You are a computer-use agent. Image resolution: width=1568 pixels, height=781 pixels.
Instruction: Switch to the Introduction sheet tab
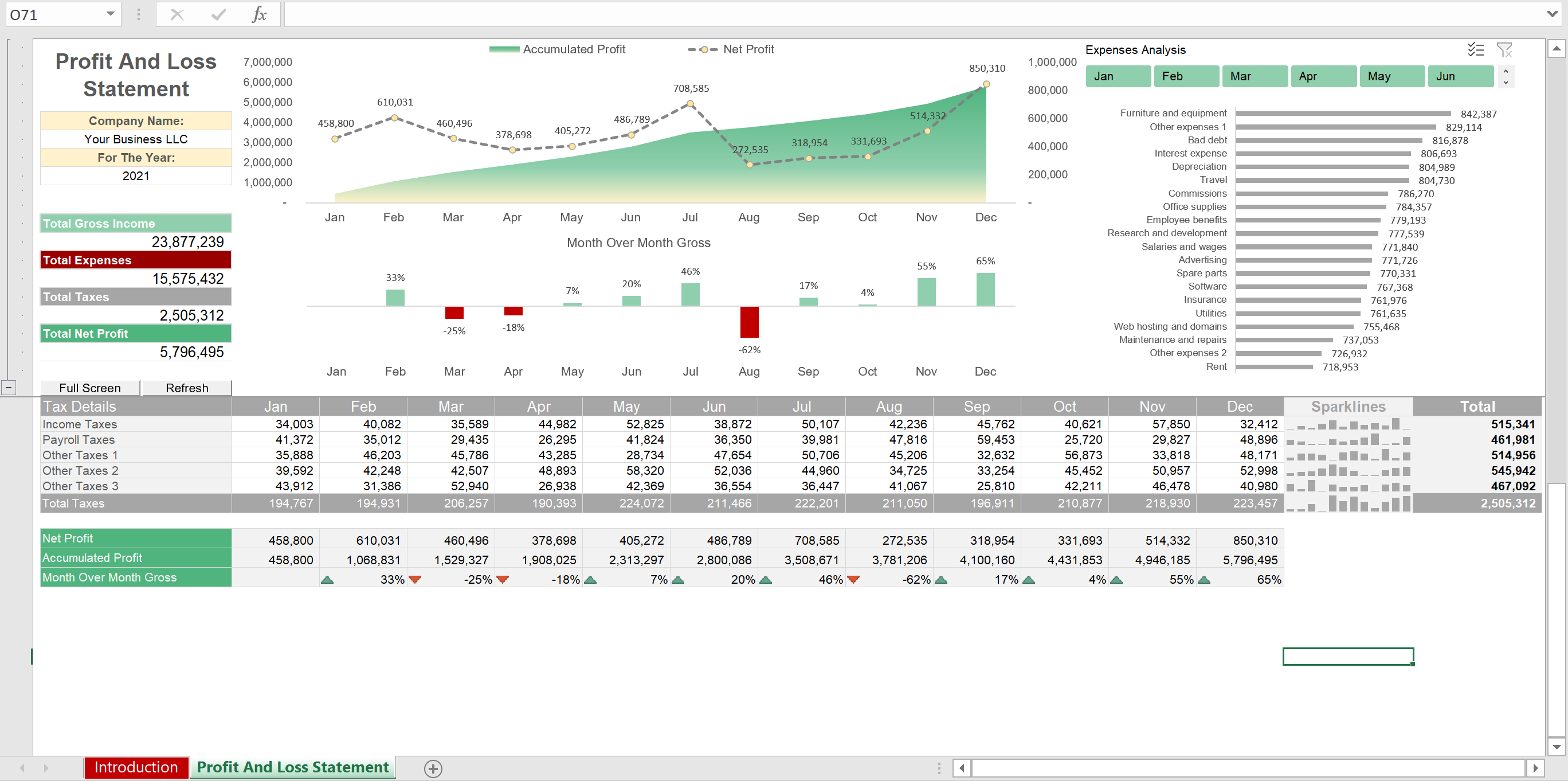click(136, 767)
